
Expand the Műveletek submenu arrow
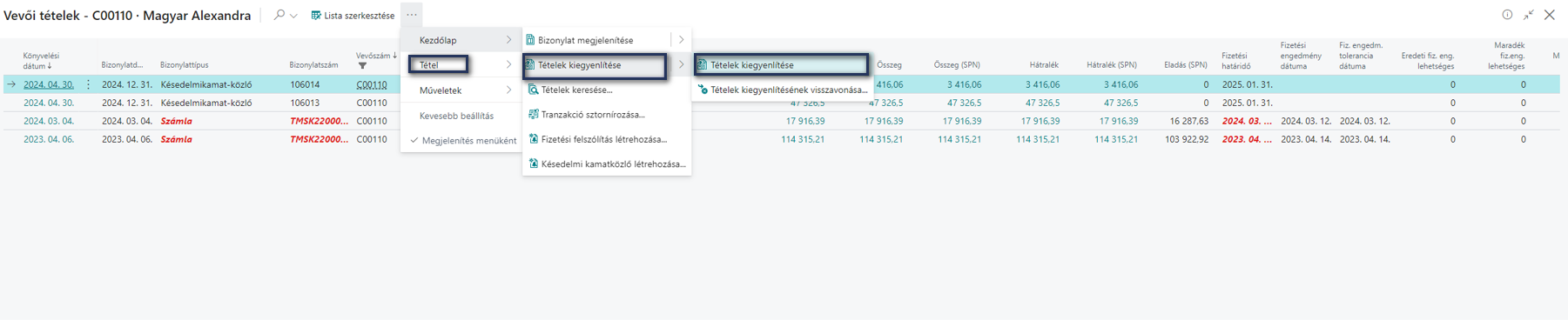point(508,90)
